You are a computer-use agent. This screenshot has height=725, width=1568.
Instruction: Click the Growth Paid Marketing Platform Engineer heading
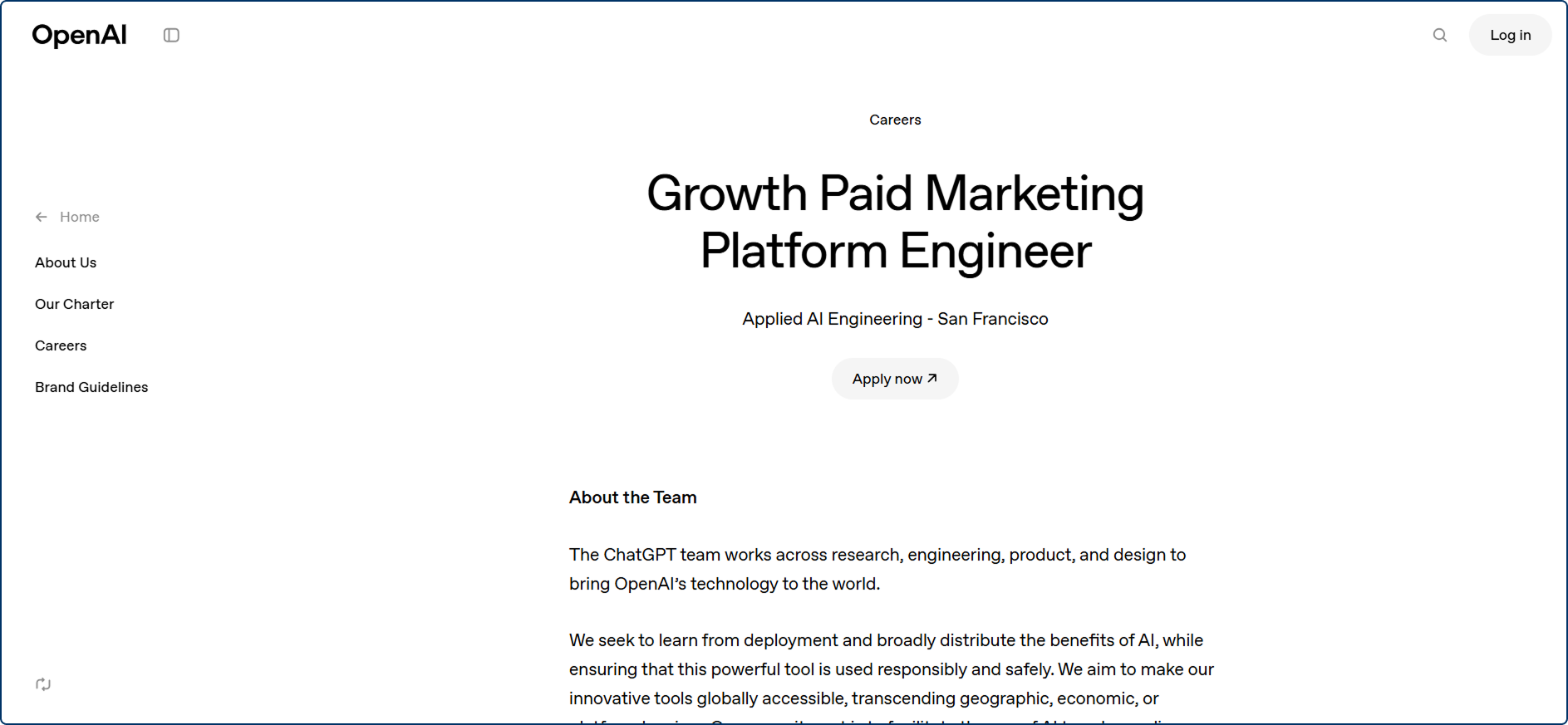click(895, 222)
